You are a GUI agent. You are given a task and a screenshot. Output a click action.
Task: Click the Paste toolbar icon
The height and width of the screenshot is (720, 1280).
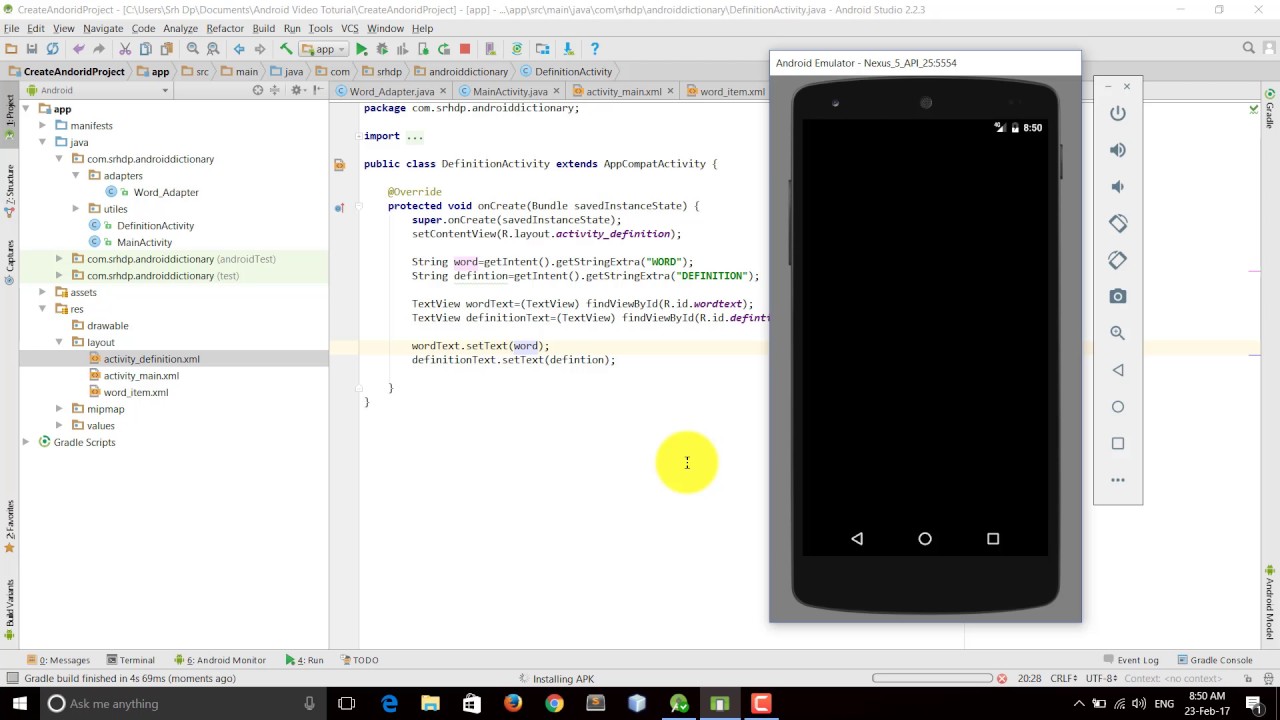click(166, 48)
